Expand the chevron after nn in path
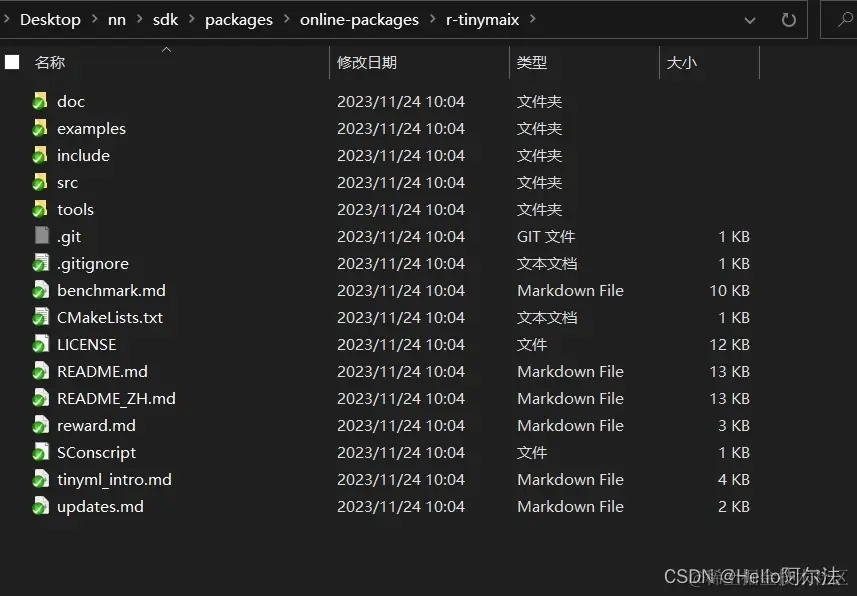The height and width of the screenshot is (596, 857). click(x=139, y=19)
